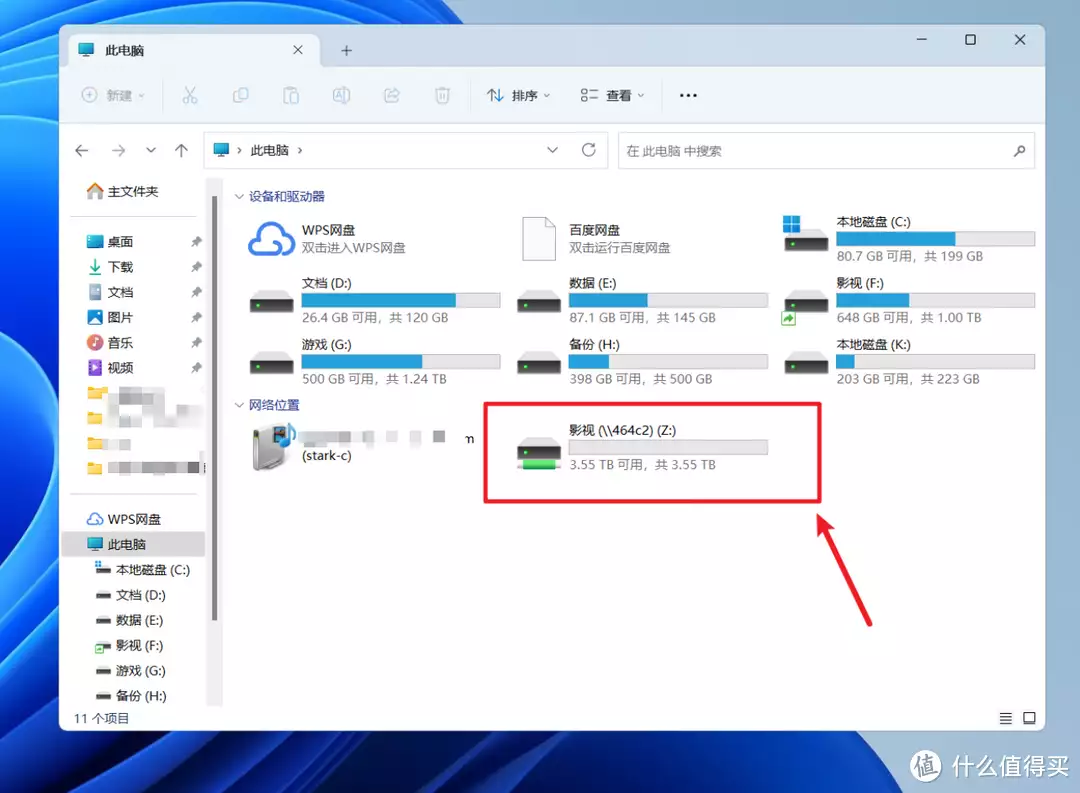Click the C: drive usage bar
This screenshot has width=1080, height=793.
point(935,239)
